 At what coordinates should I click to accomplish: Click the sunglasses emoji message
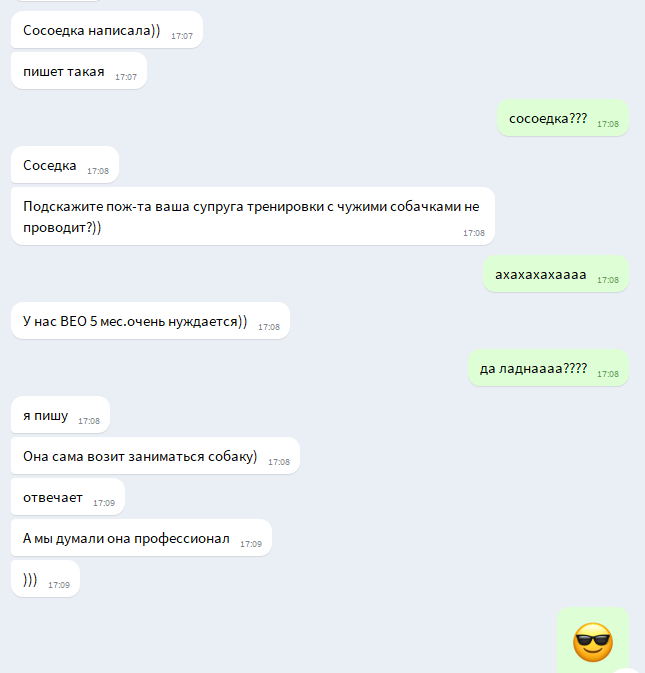coord(593,642)
